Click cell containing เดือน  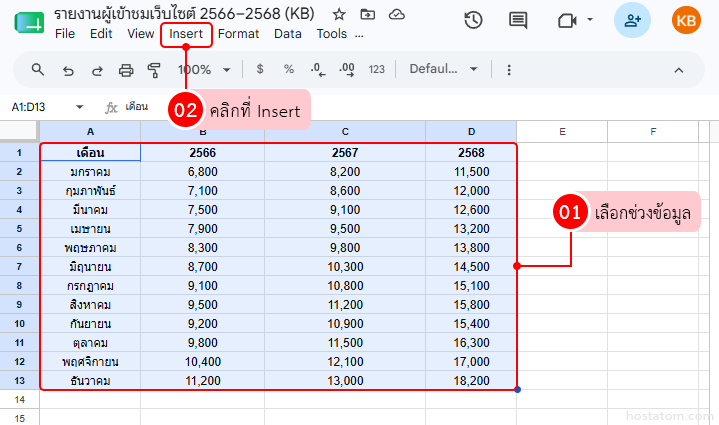click(90, 153)
